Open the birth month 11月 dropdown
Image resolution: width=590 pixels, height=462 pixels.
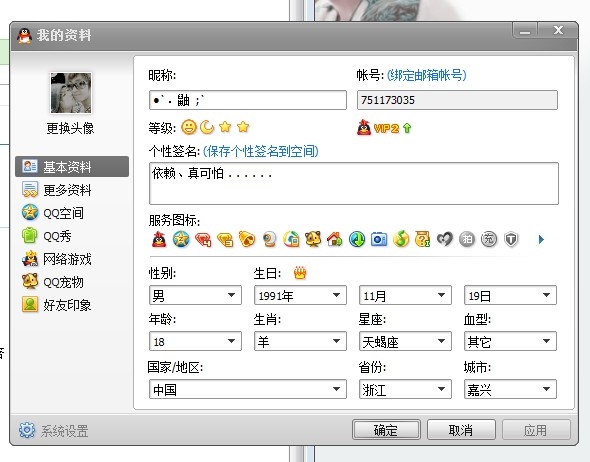coord(405,295)
